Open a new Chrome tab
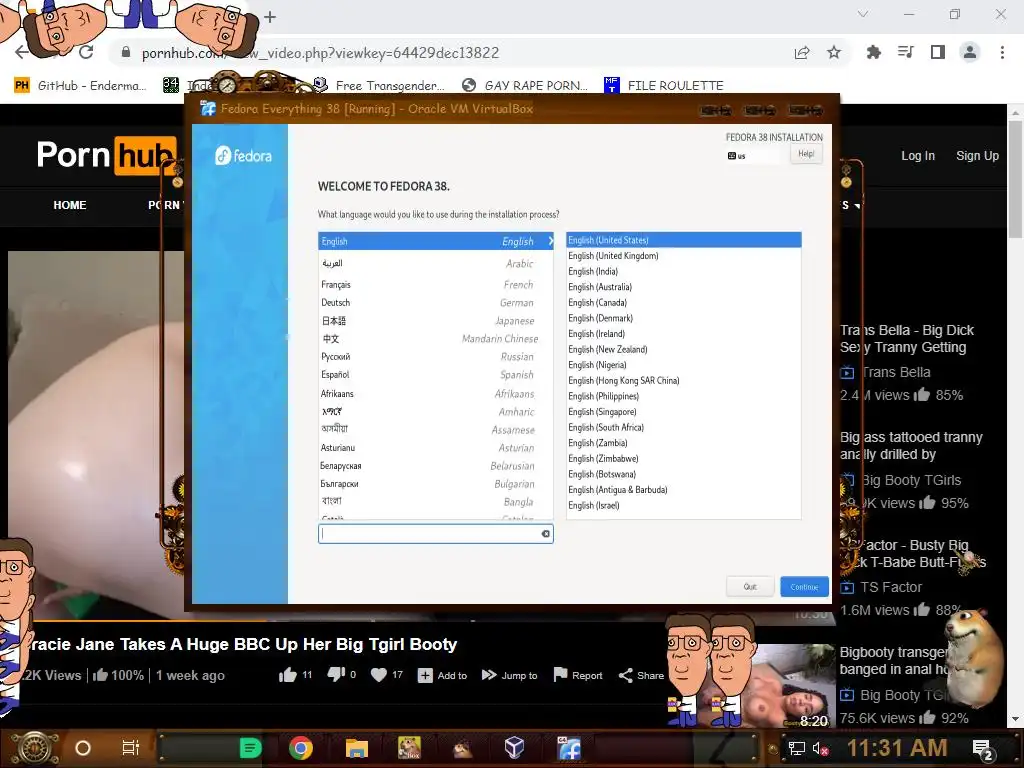This screenshot has height=768, width=1024. (270, 17)
